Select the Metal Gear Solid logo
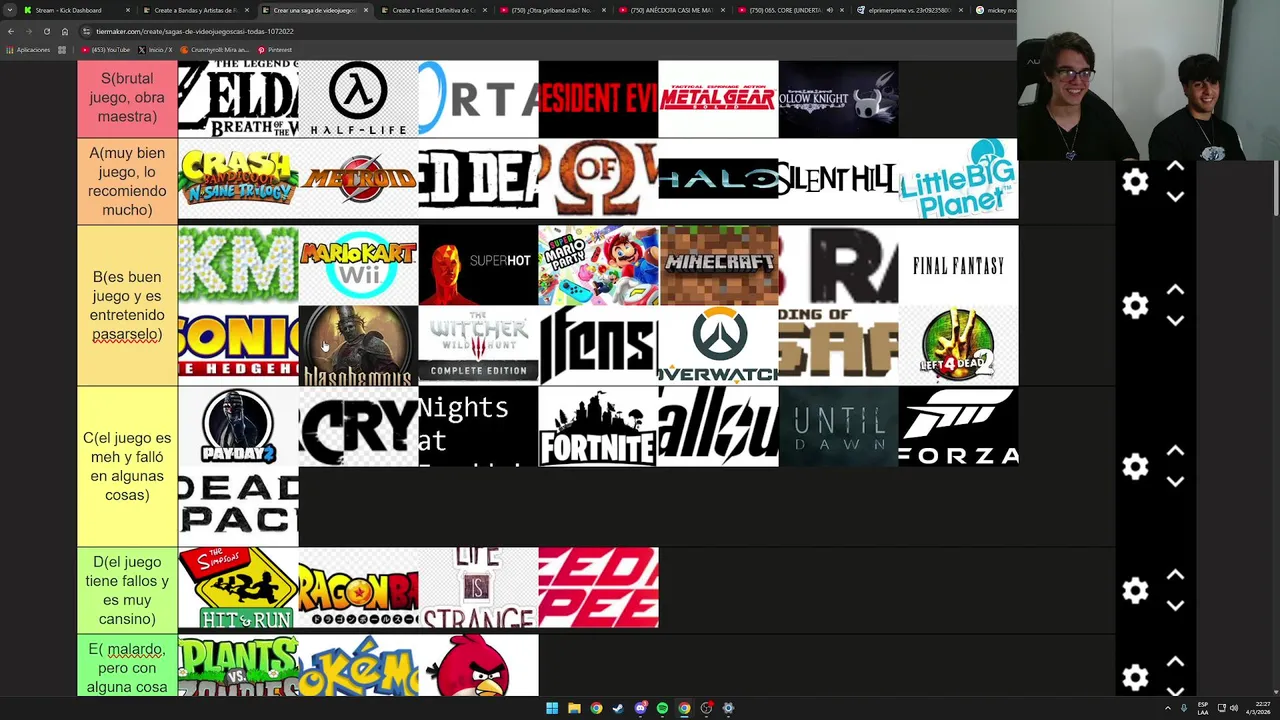The width and height of the screenshot is (1280, 720). point(718,98)
